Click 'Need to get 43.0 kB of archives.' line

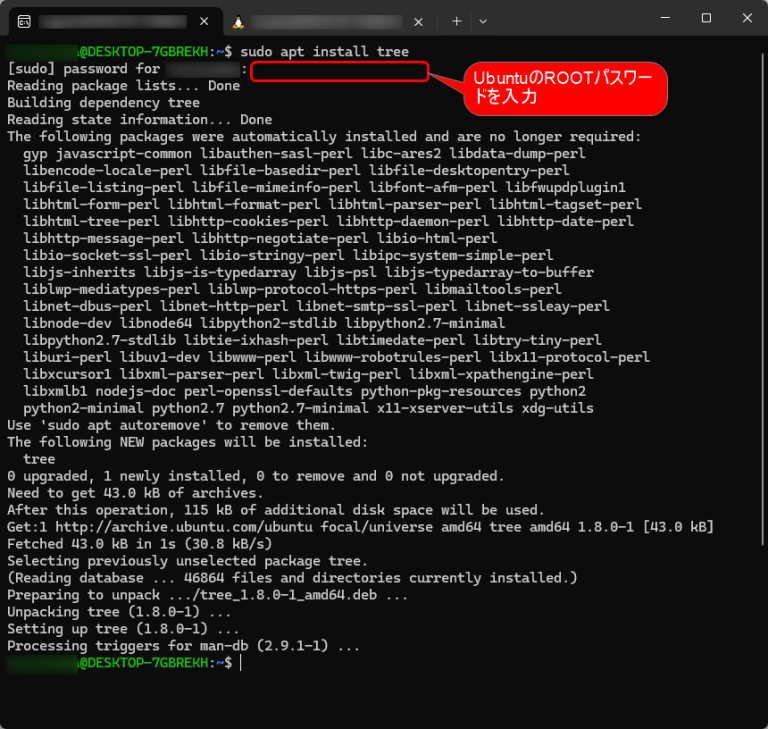click(135, 493)
